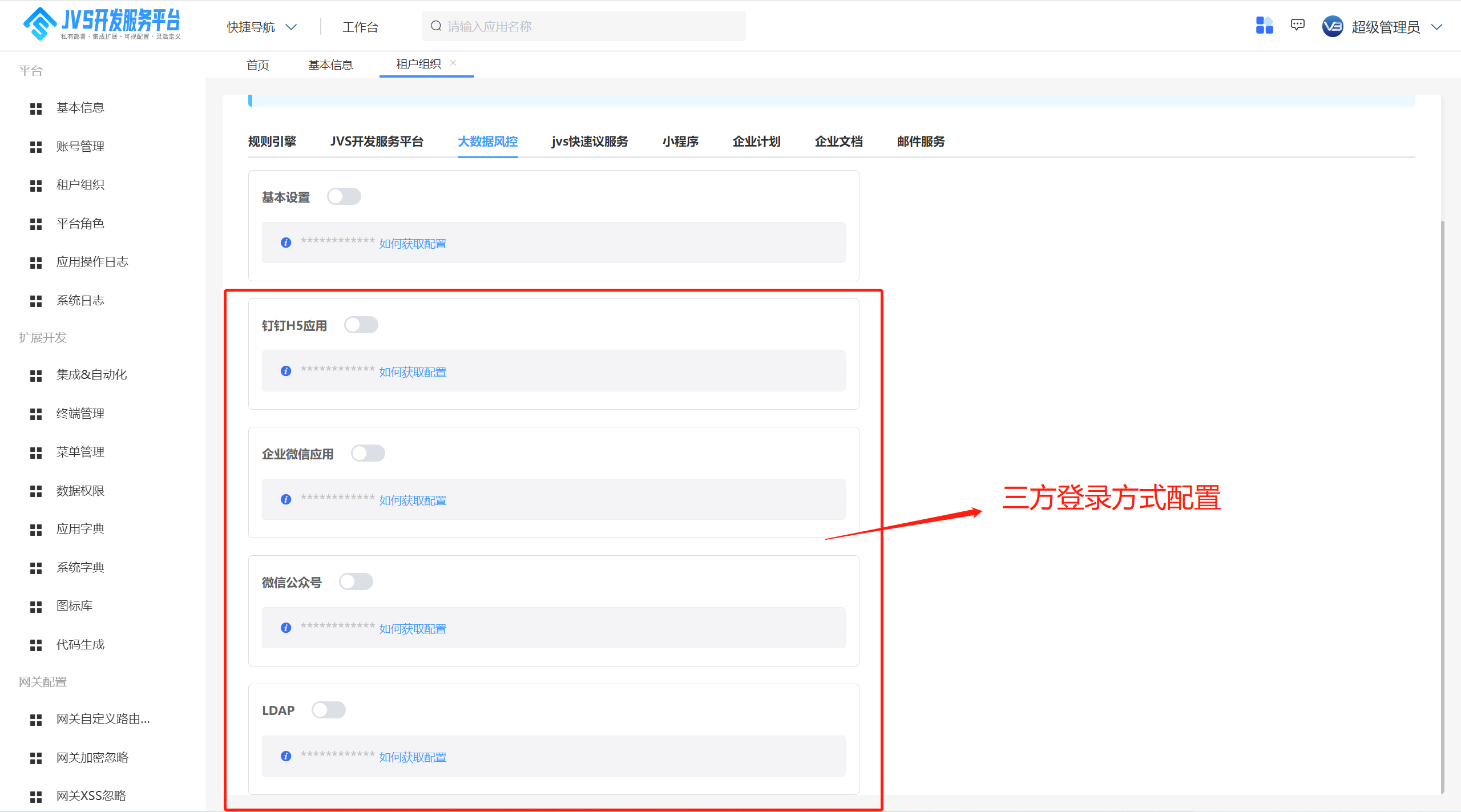This screenshot has width=1461, height=812.
Task: Click the search magnifier icon
Action: point(436,26)
